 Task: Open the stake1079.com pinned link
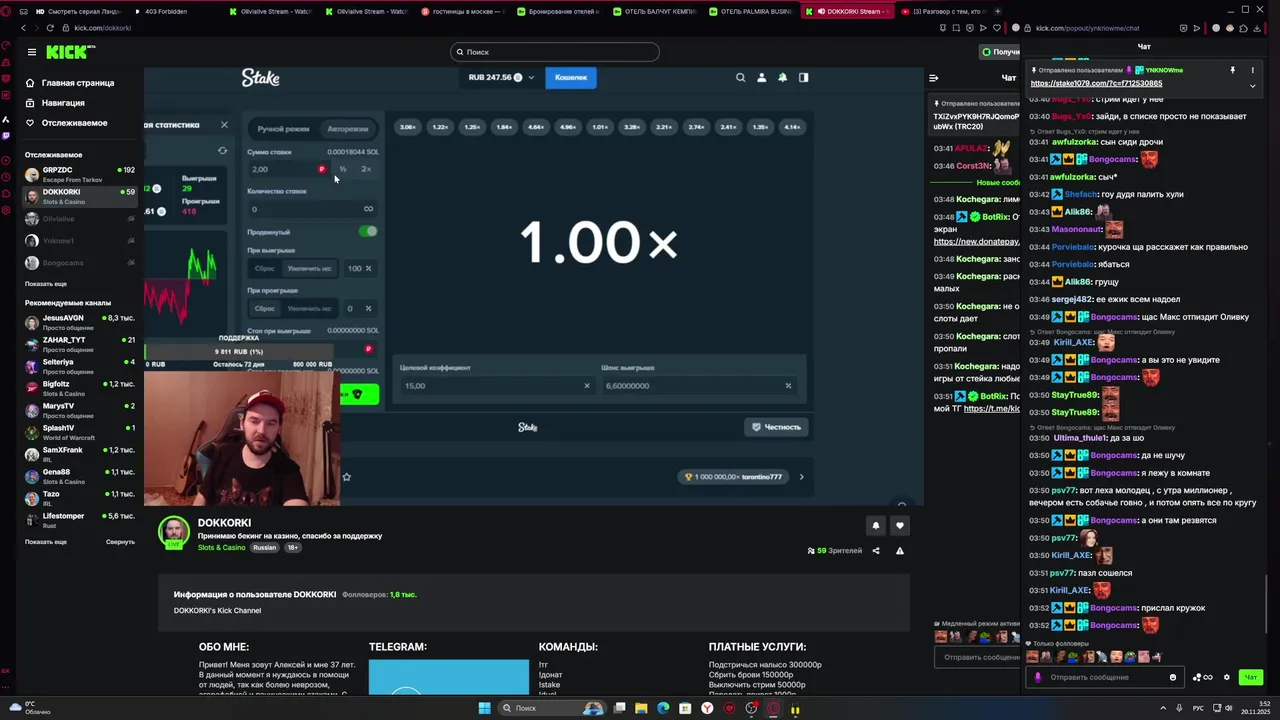click(x=1096, y=83)
